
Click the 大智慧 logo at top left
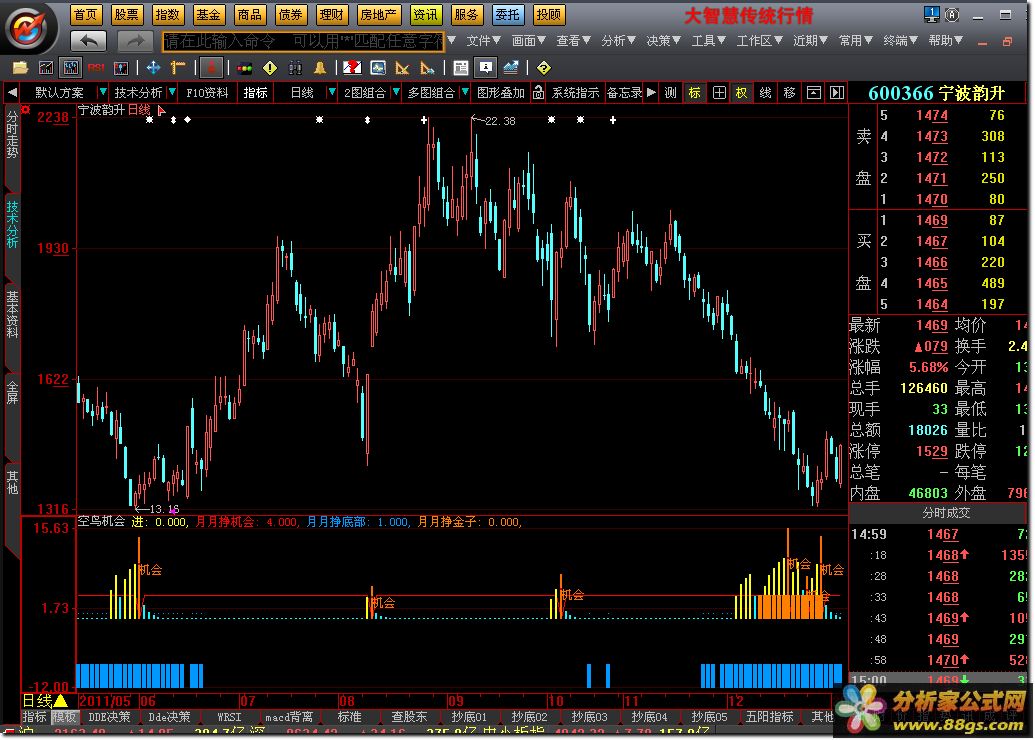pos(27,28)
